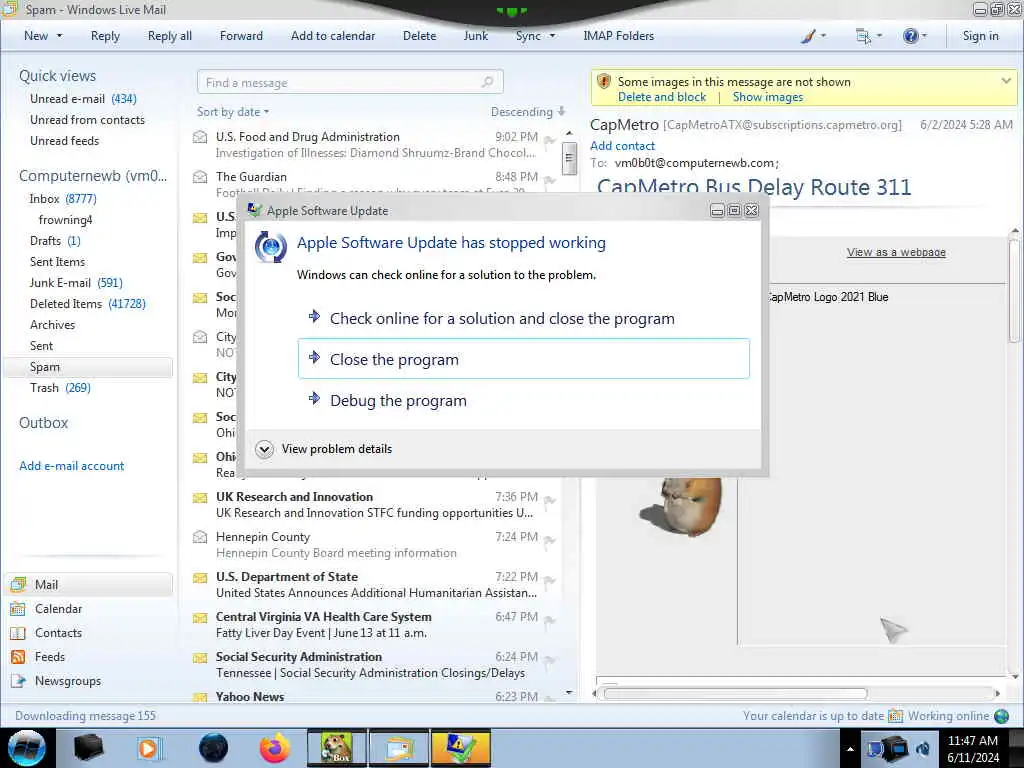The width and height of the screenshot is (1024, 768).
Task: Click Forward in the toolbar
Action: tap(241, 36)
